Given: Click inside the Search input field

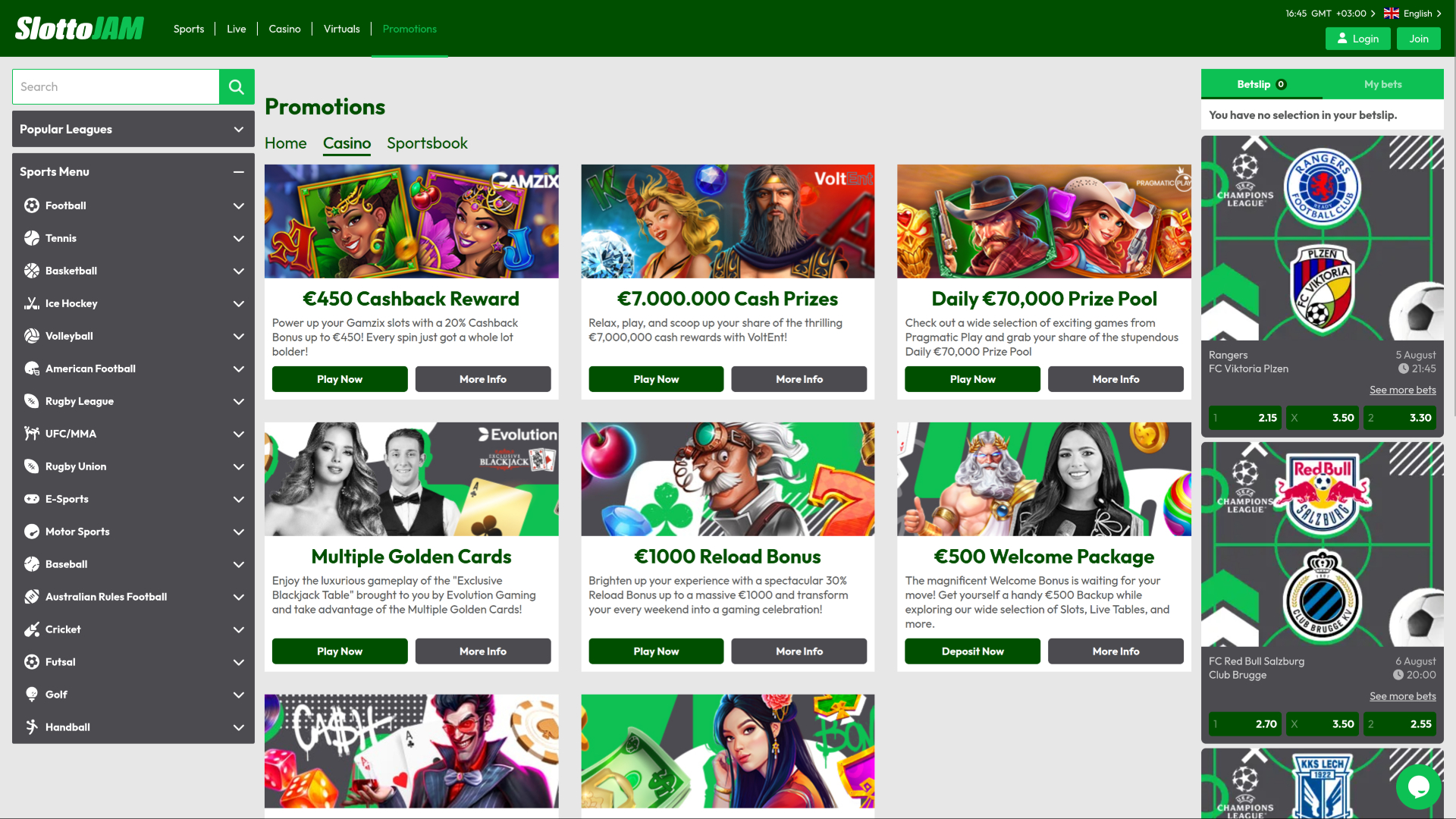Looking at the screenshot, I should [114, 86].
